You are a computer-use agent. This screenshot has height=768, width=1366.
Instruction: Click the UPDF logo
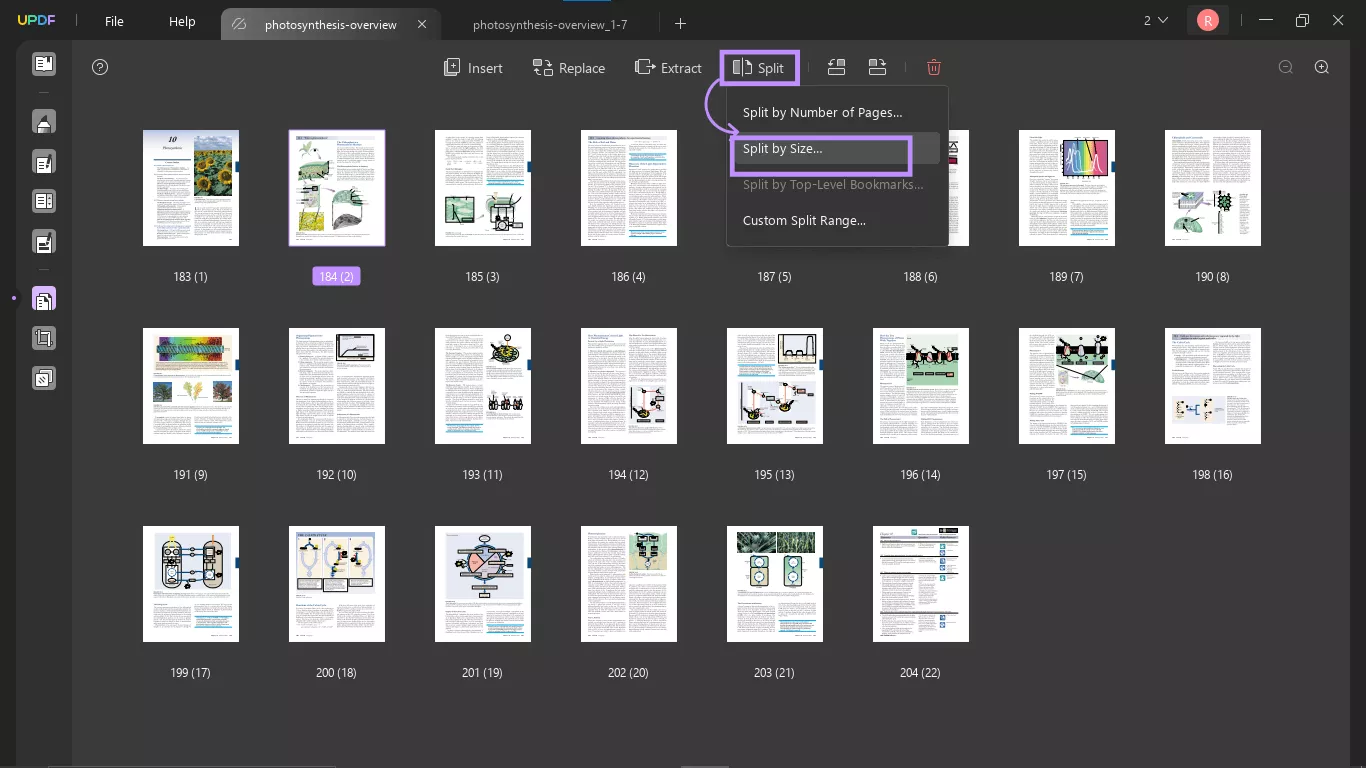pyautogui.click(x=36, y=21)
